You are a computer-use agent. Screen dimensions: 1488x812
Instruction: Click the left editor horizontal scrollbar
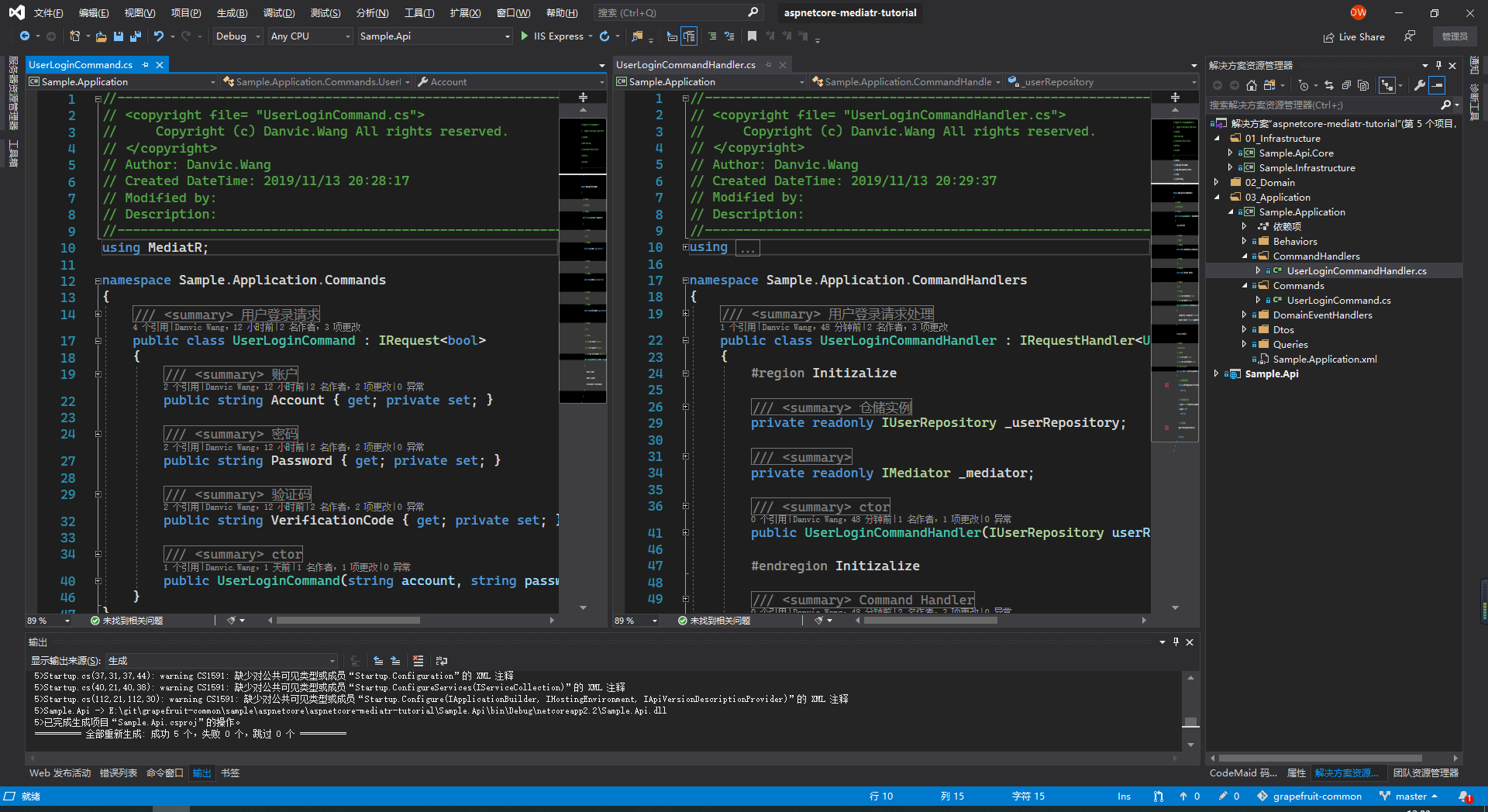(x=348, y=621)
